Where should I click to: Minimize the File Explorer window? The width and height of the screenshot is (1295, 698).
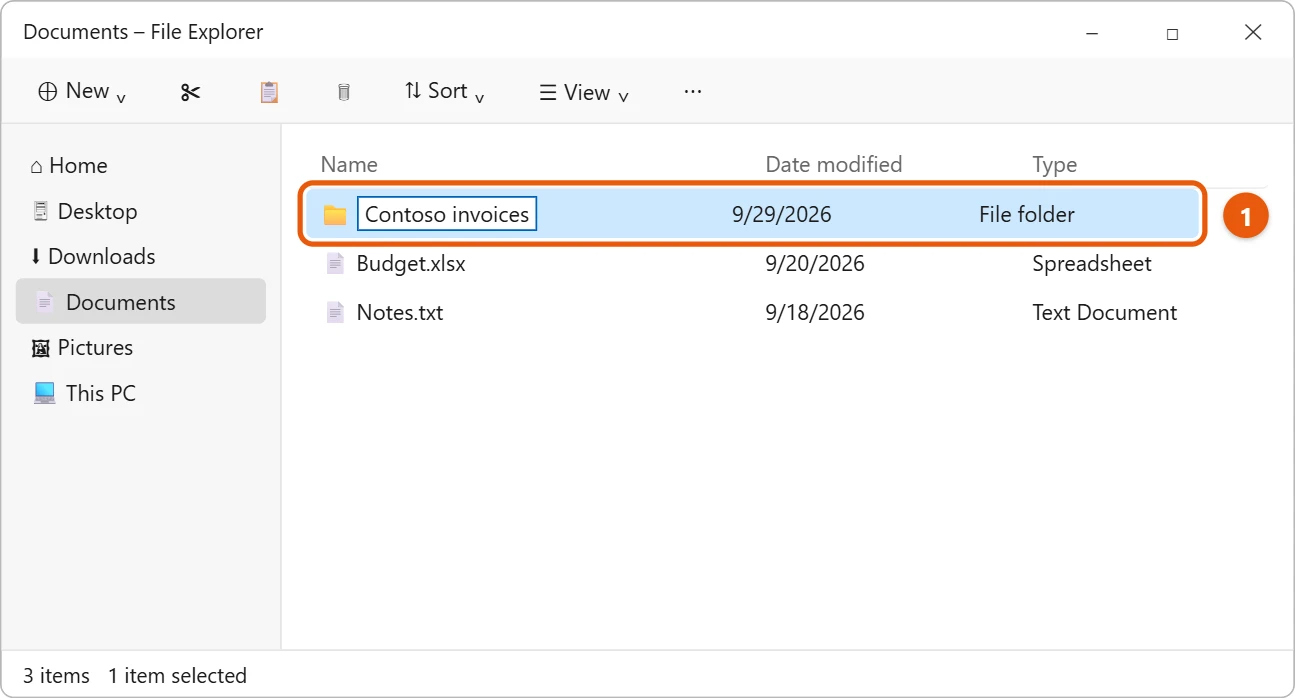pyautogui.click(x=1091, y=33)
